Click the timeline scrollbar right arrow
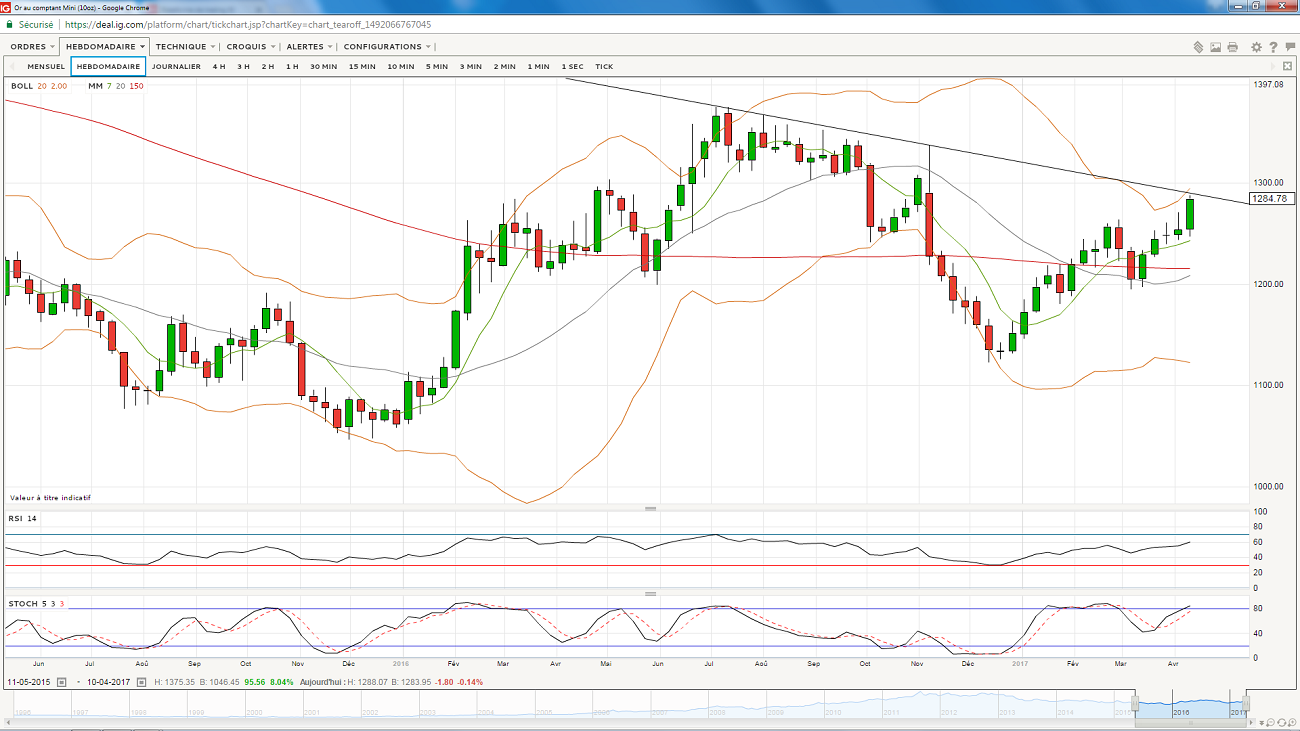The height and width of the screenshot is (731, 1300). tap(1251, 722)
